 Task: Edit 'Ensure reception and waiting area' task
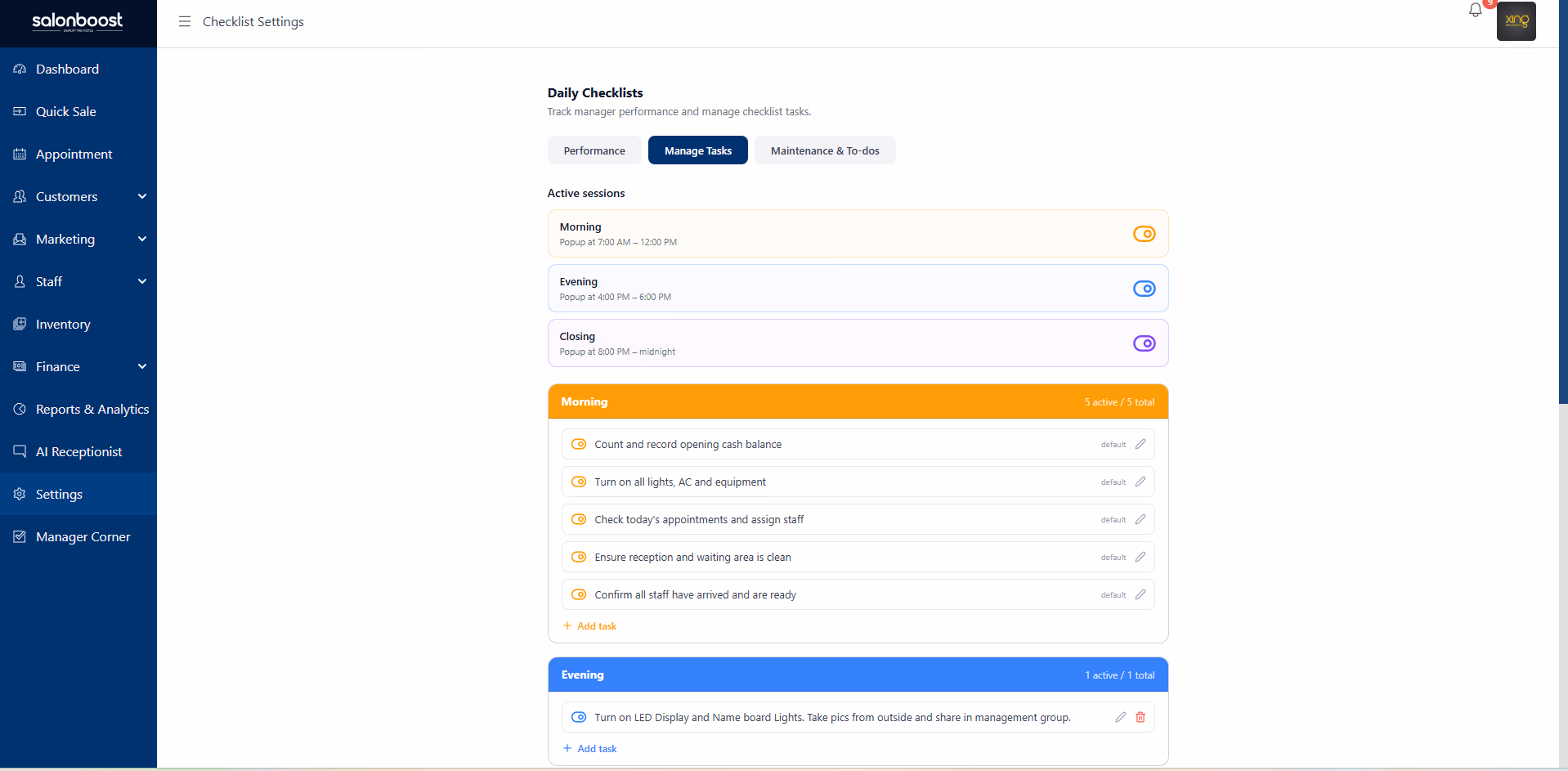pos(1140,557)
